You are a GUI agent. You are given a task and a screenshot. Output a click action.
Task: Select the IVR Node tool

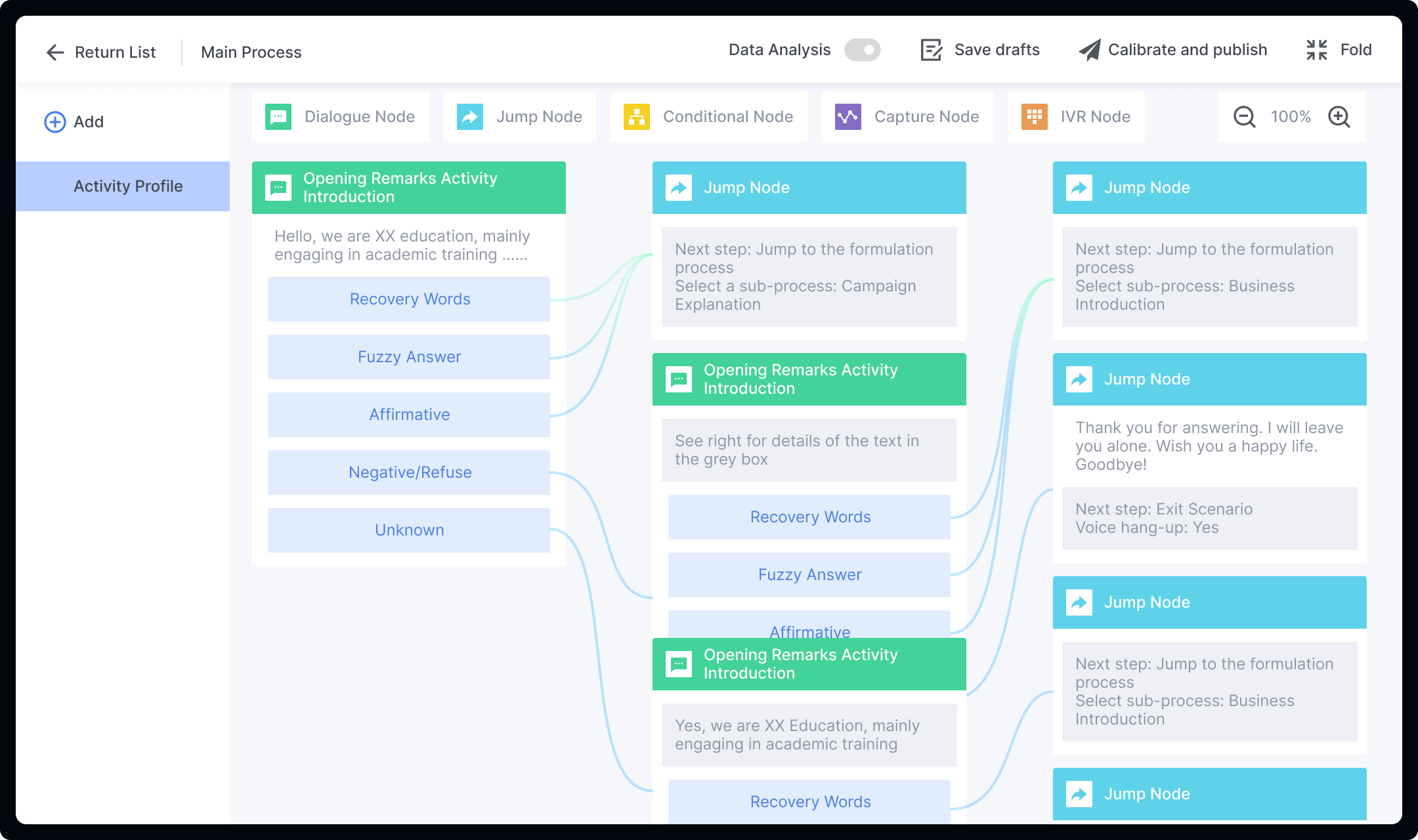(1076, 117)
